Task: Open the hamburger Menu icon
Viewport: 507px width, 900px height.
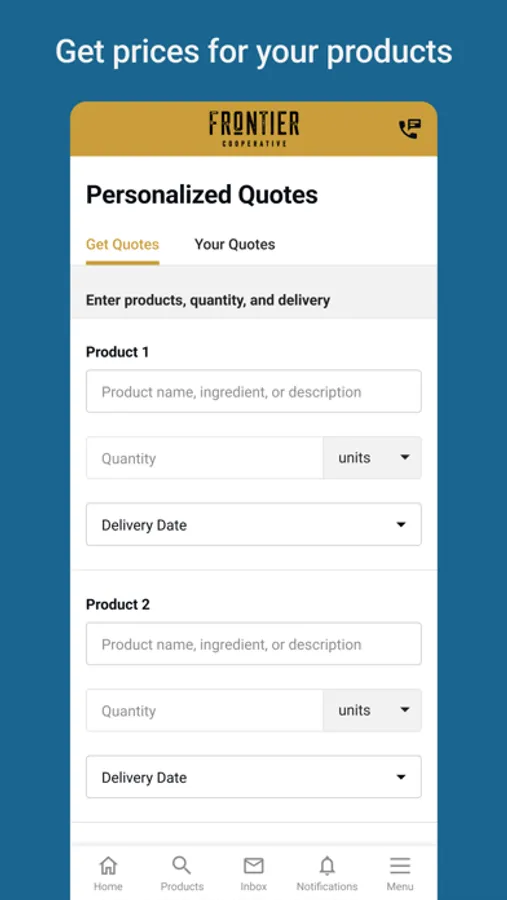Action: point(400,865)
